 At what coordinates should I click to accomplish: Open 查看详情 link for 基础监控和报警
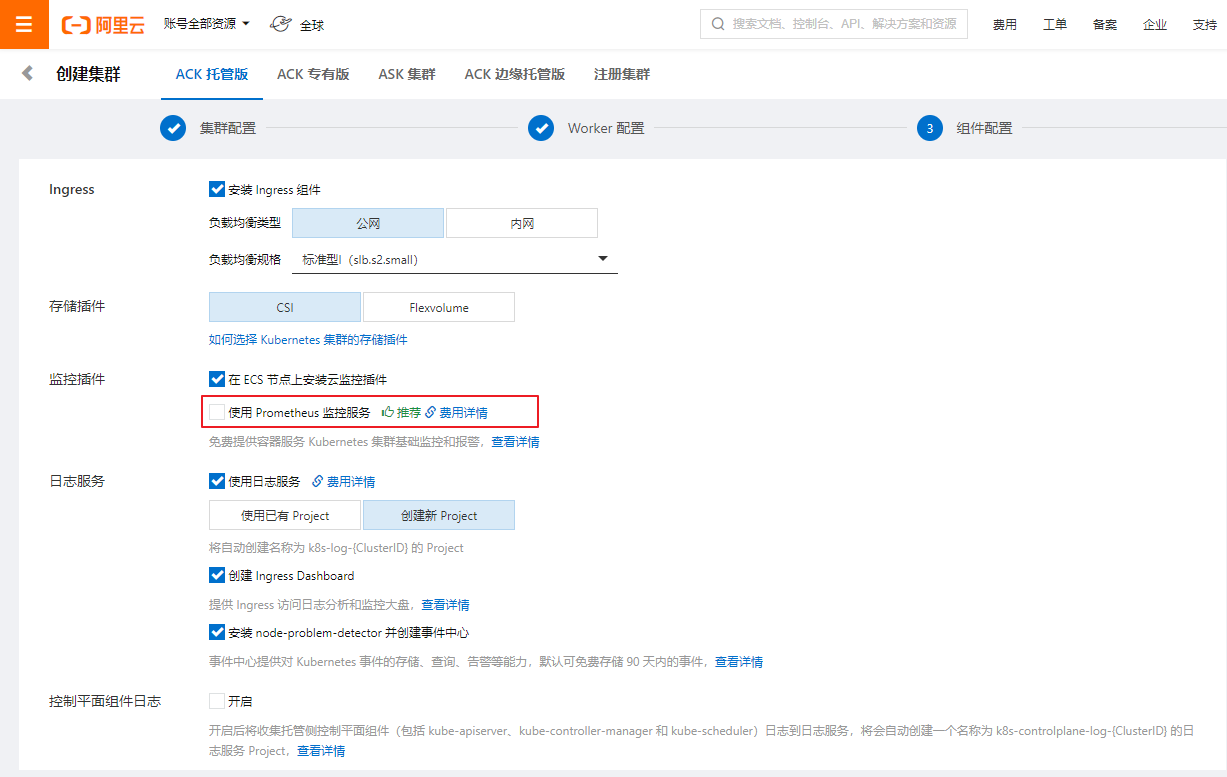point(515,442)
